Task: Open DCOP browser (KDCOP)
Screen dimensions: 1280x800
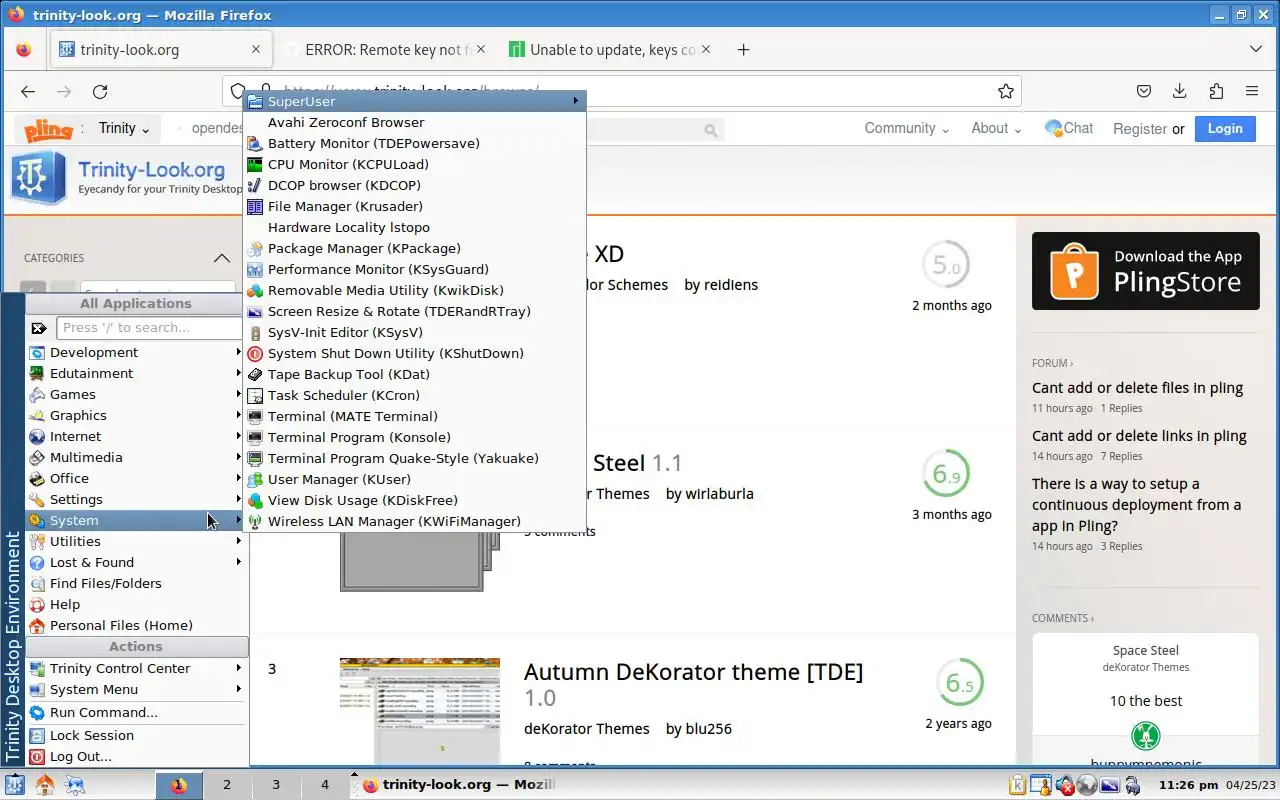Action: 414,185
